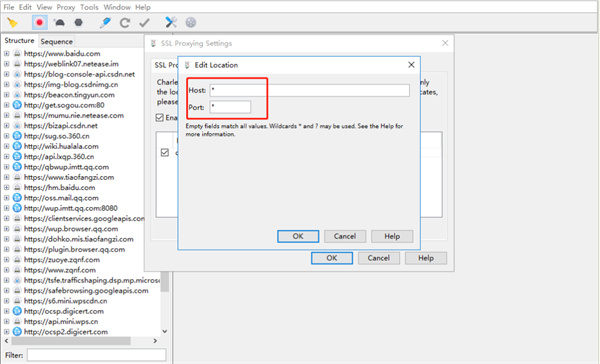Expand the www.tiaofangzi.com node
Screen dimensions: 600x364
click(x=7, y=177)
